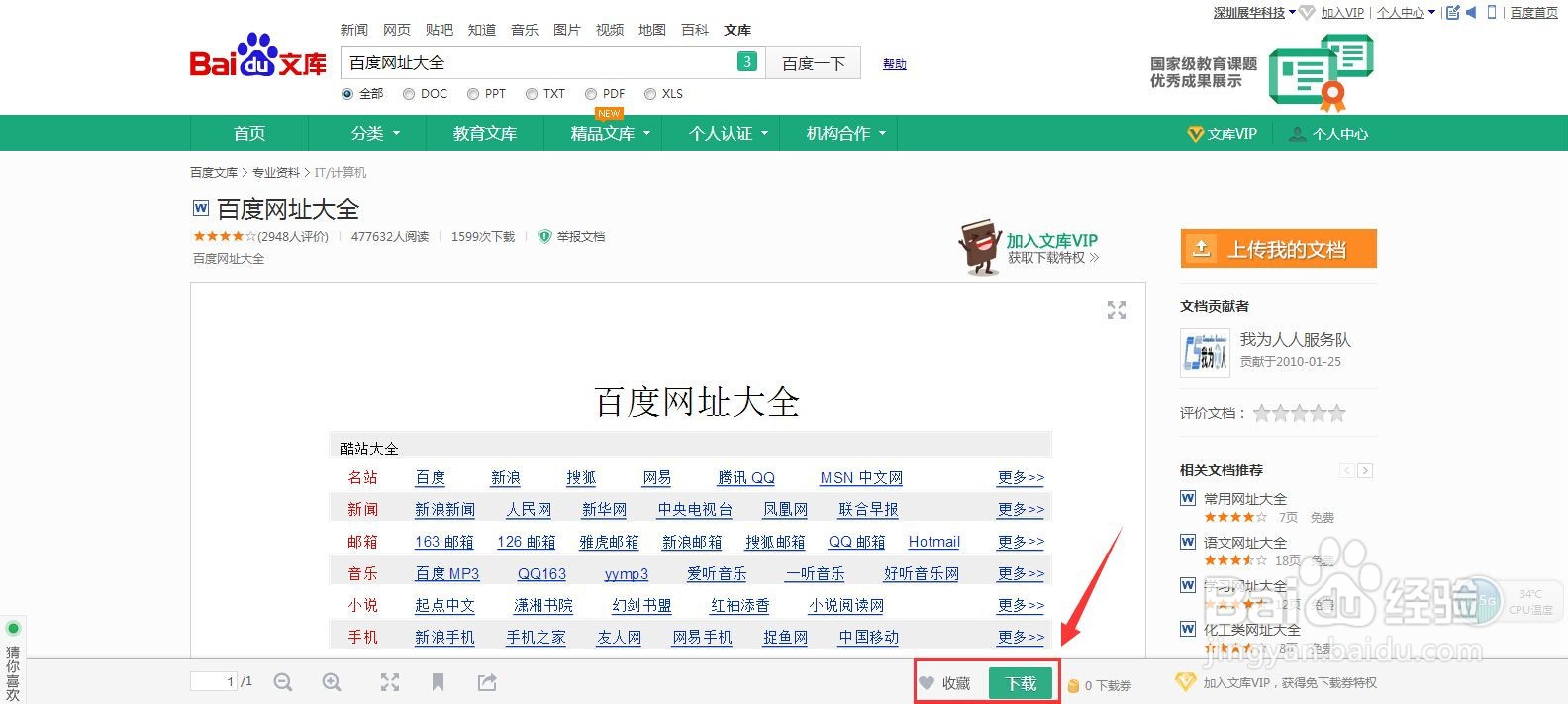
Task: Click the VIP diamond icon in top bar
Action: tap(1307, 13)
